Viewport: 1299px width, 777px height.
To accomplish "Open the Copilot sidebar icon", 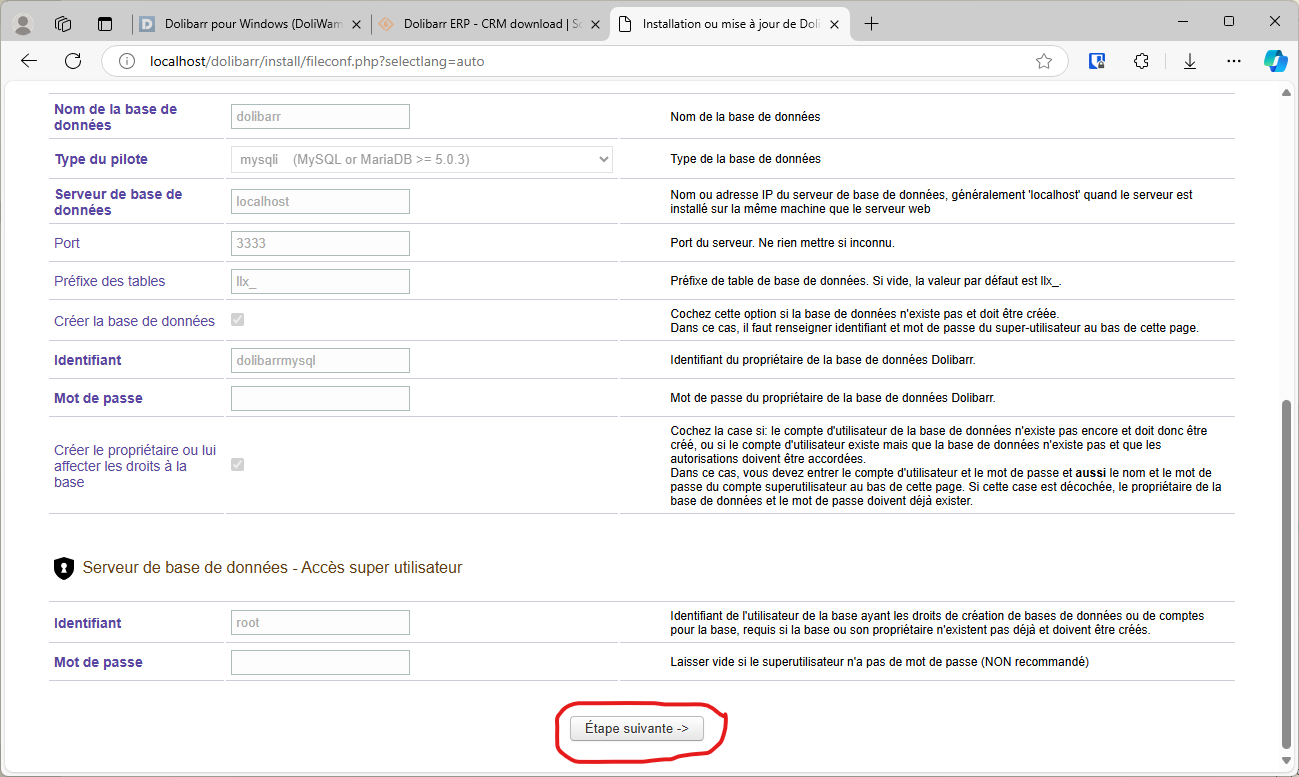I will tap(1275, 61).
